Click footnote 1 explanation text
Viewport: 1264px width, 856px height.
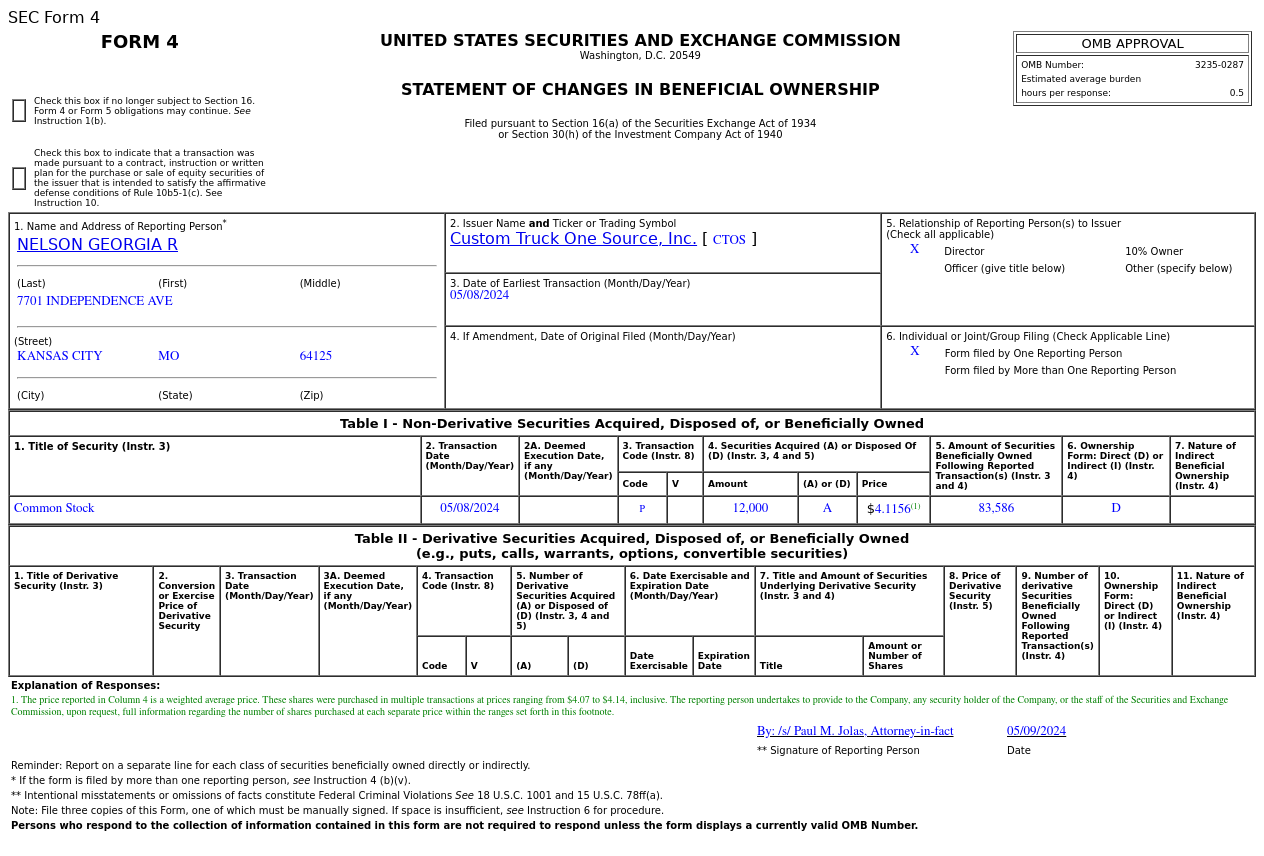tap(619, 706)
